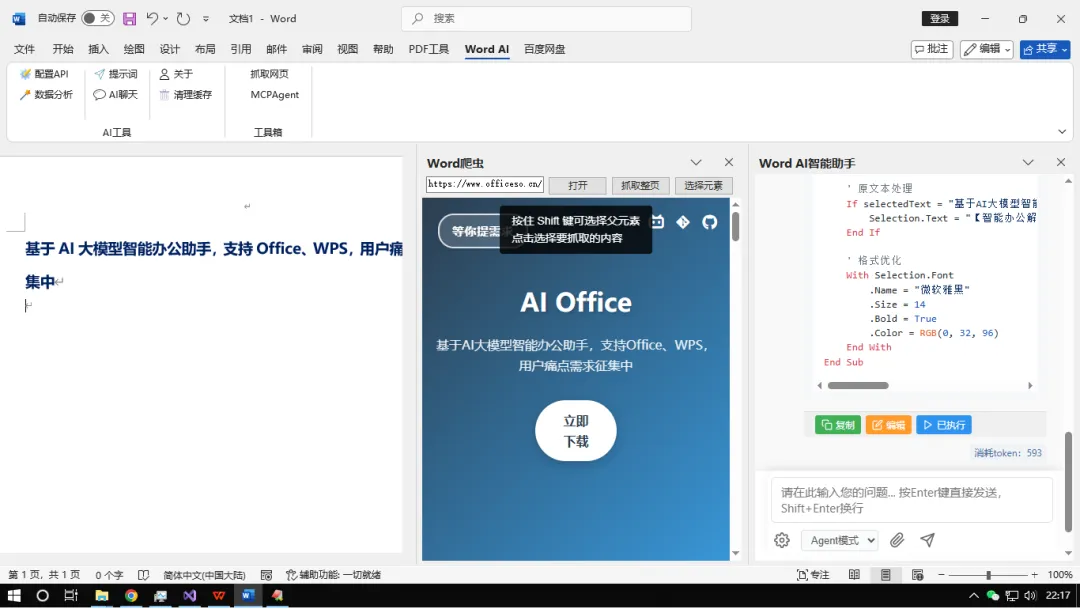Screen dimensions: 1080x609
Task: Click the orange 编辑 button under code
Action: tap(889, 425)
